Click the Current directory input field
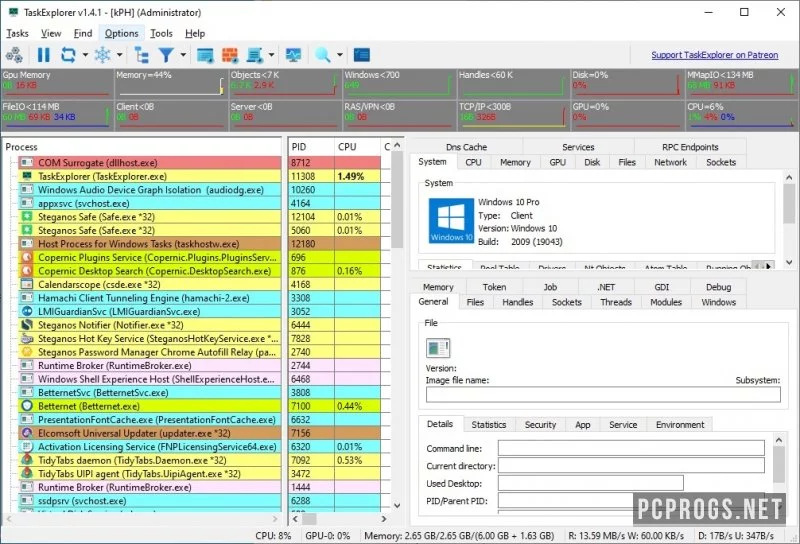 tap(631, 465)
